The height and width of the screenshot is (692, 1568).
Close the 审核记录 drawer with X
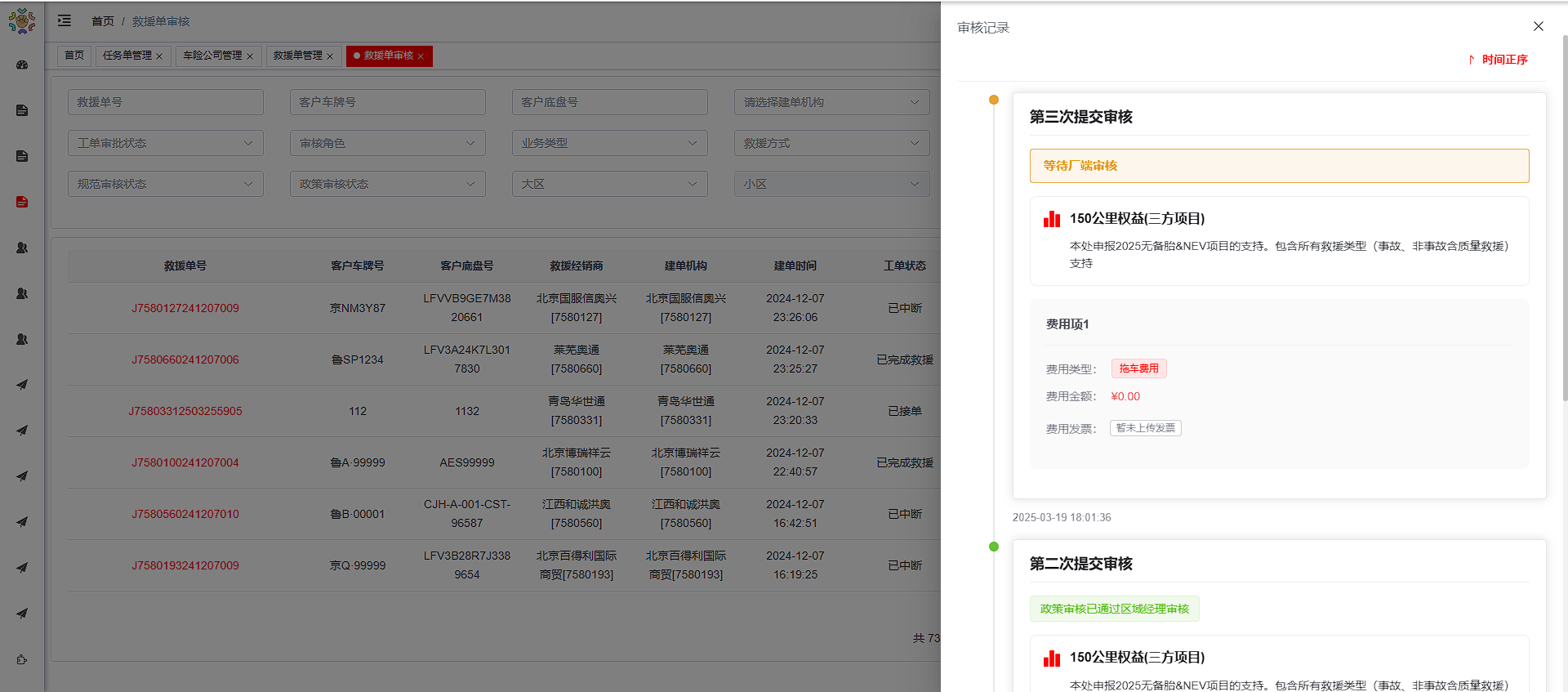click(x=1538, y=26)
